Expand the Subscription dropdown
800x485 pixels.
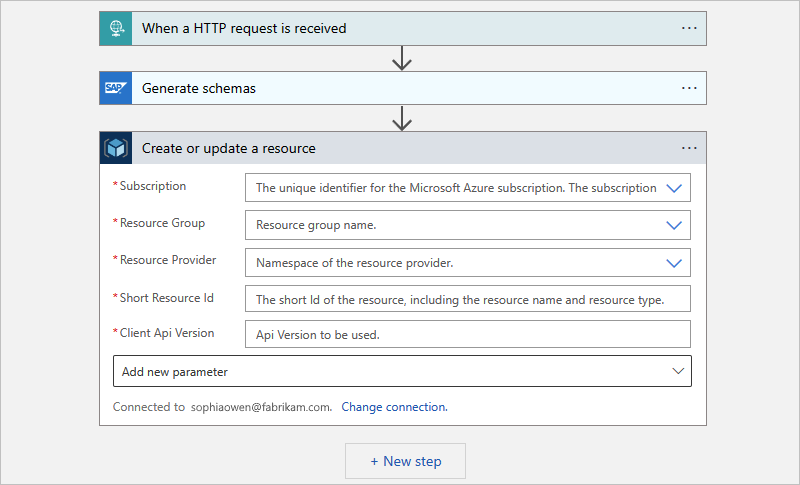coord(674,188)
